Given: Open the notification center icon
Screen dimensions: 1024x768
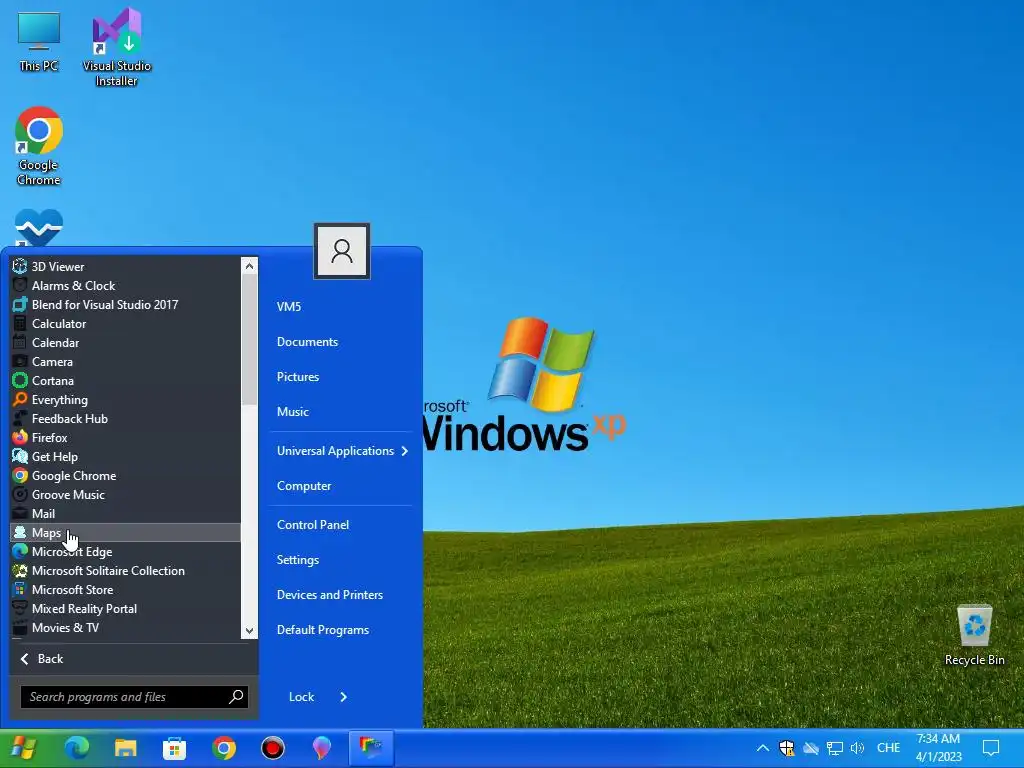Looking at the screenshot, I should click(x=991, y=748).
